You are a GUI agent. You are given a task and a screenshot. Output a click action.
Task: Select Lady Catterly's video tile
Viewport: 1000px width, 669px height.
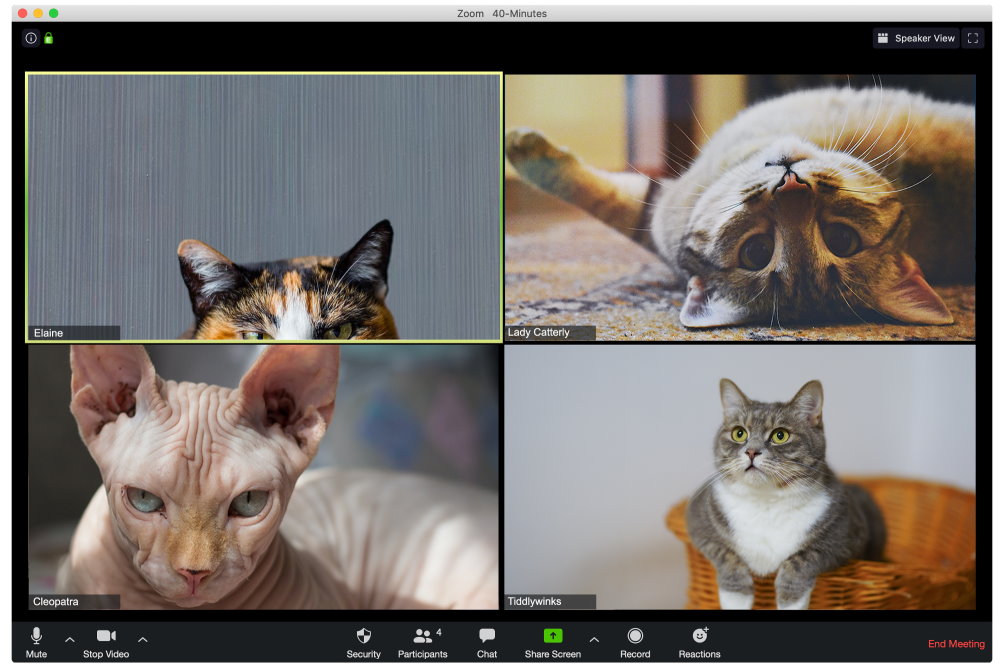click(740, 207)
